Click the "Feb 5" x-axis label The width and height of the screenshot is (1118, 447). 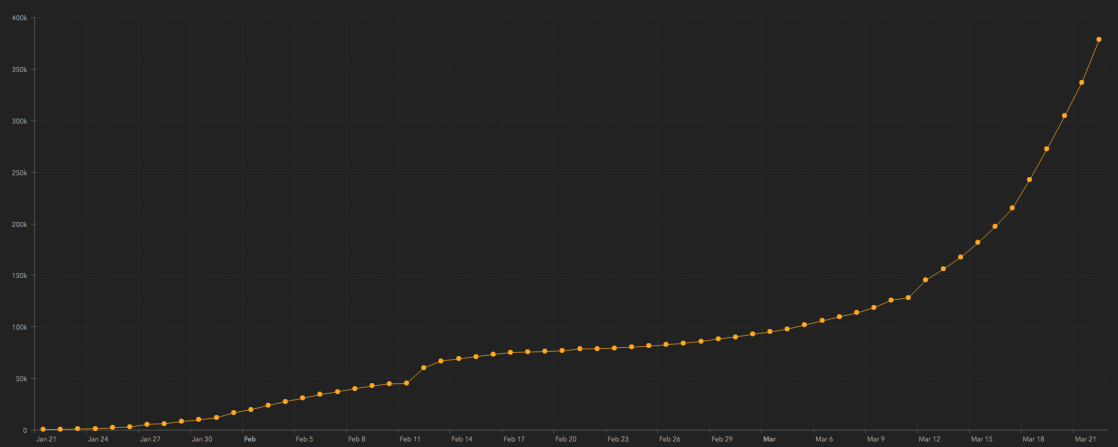pyautogui.click(x=304, y=439)
